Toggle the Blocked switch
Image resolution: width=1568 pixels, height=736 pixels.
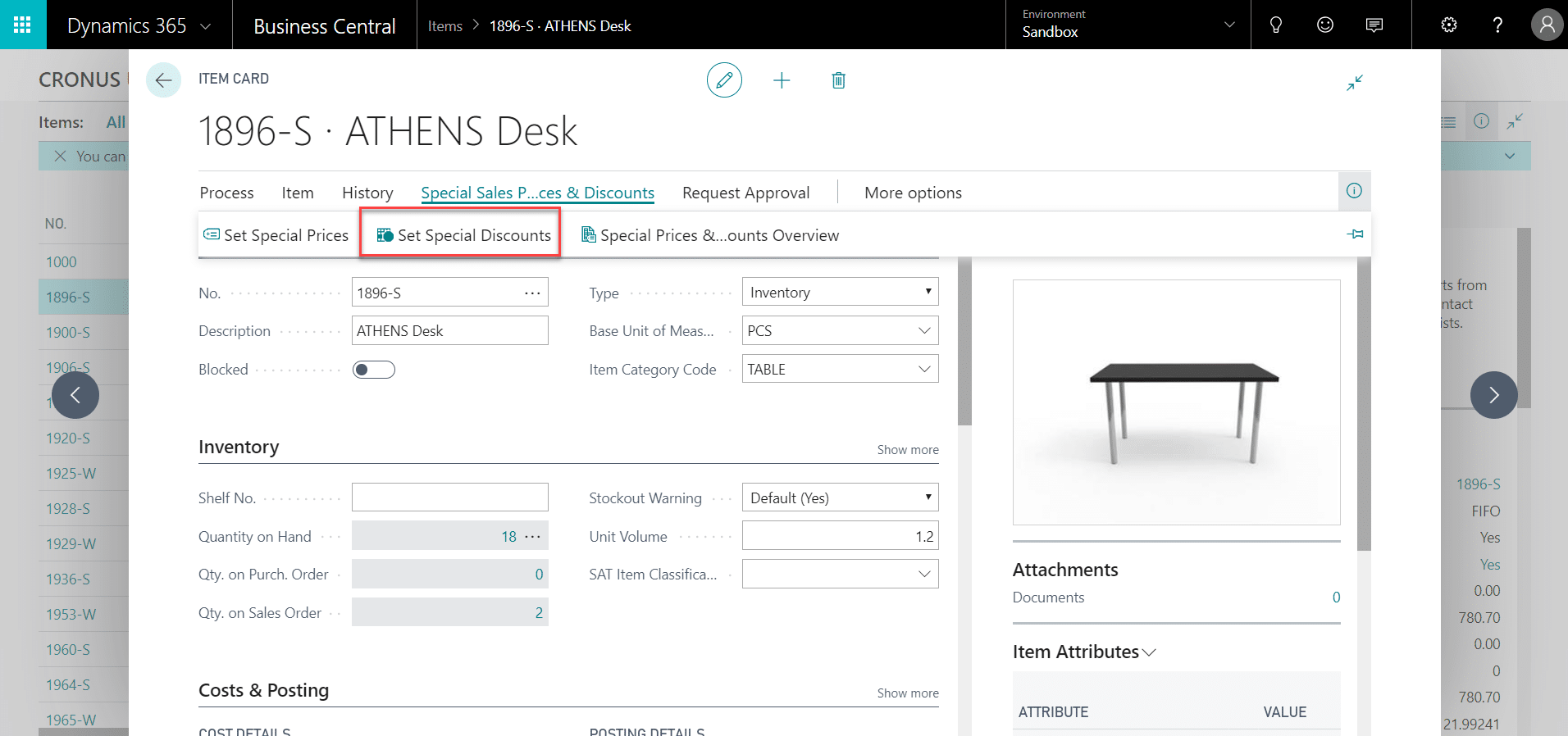click(x=373, y=370)
